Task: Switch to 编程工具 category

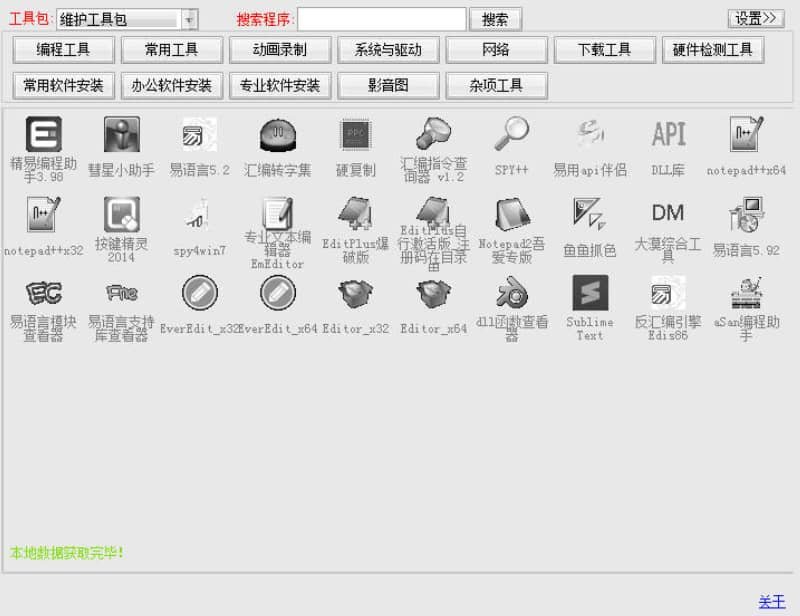Action: click(x=63, y=50)
